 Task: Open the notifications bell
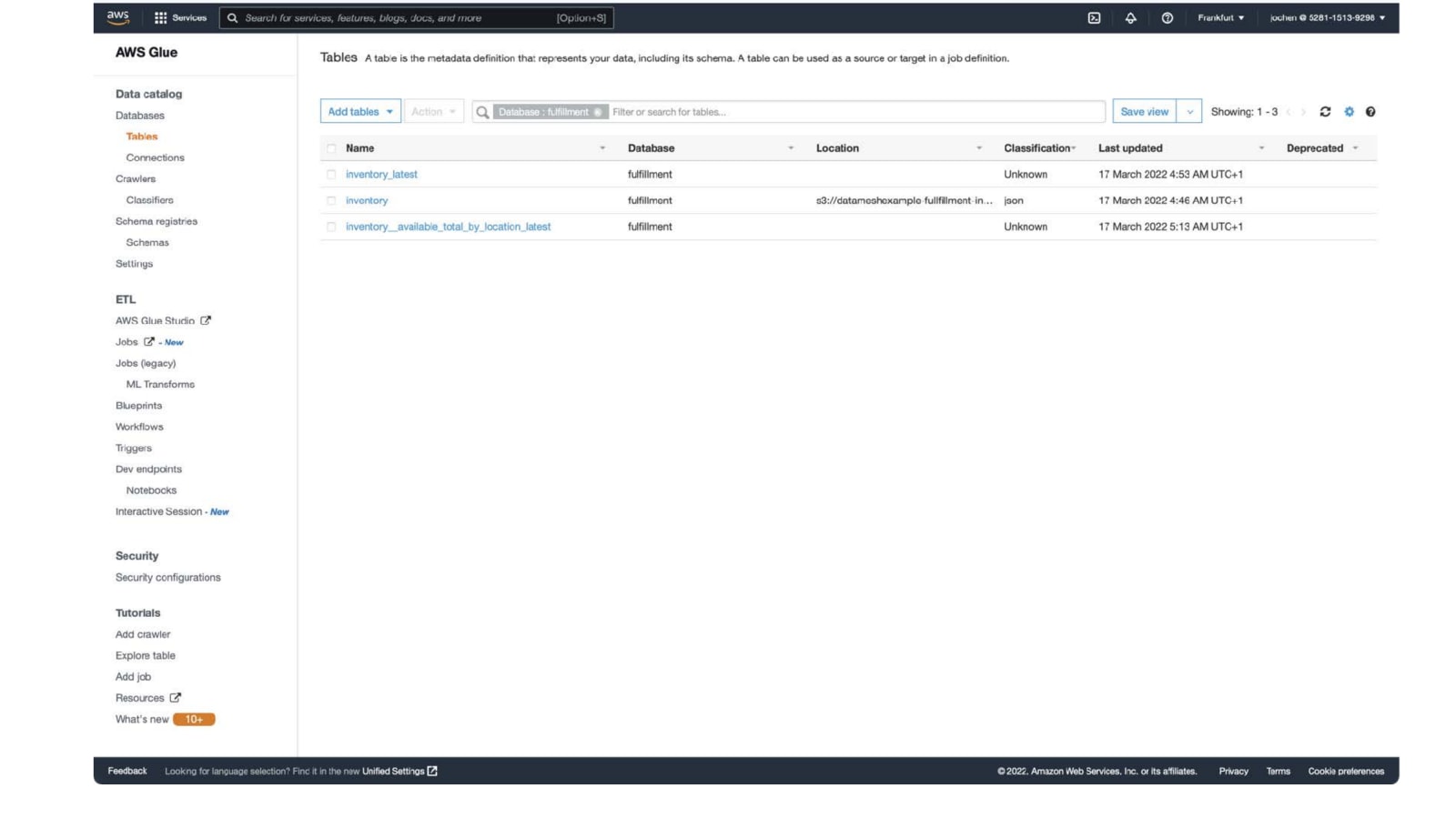coord(1130,17)
